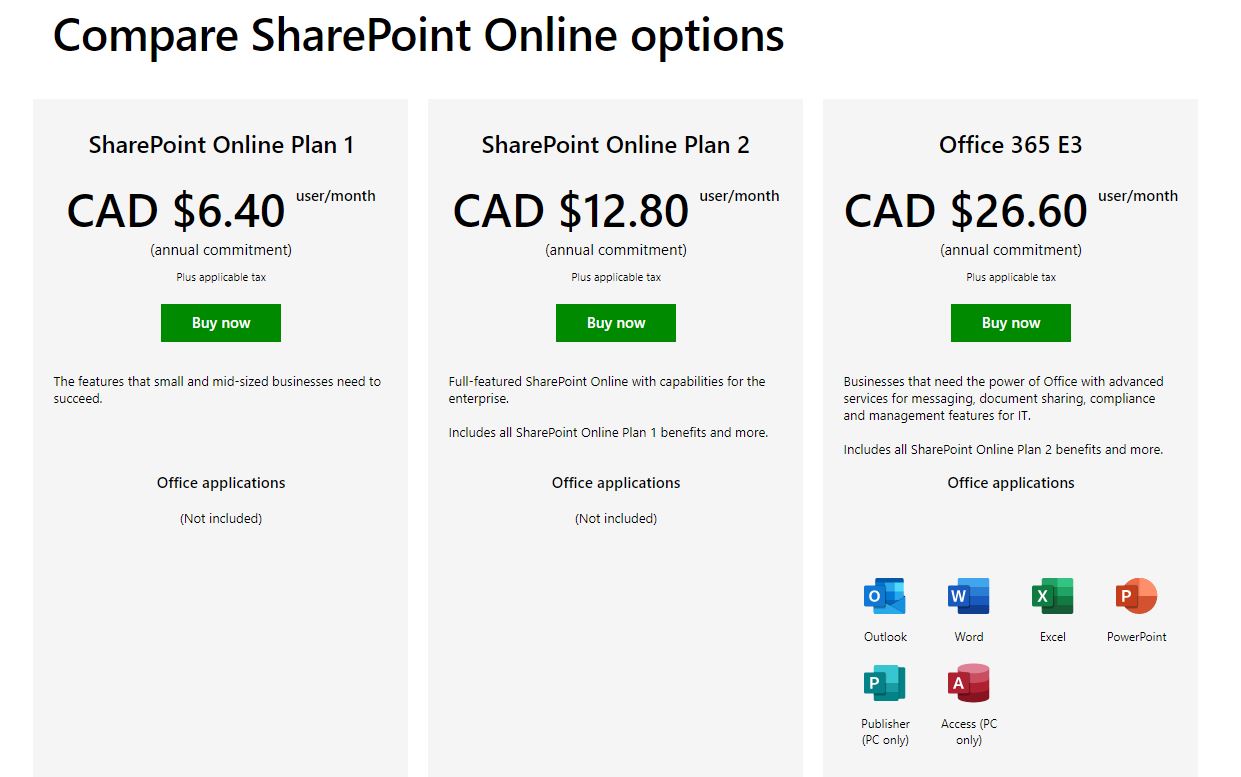Click the Excel app icon
The image size is (1241, 777).
click(1052, 596)
